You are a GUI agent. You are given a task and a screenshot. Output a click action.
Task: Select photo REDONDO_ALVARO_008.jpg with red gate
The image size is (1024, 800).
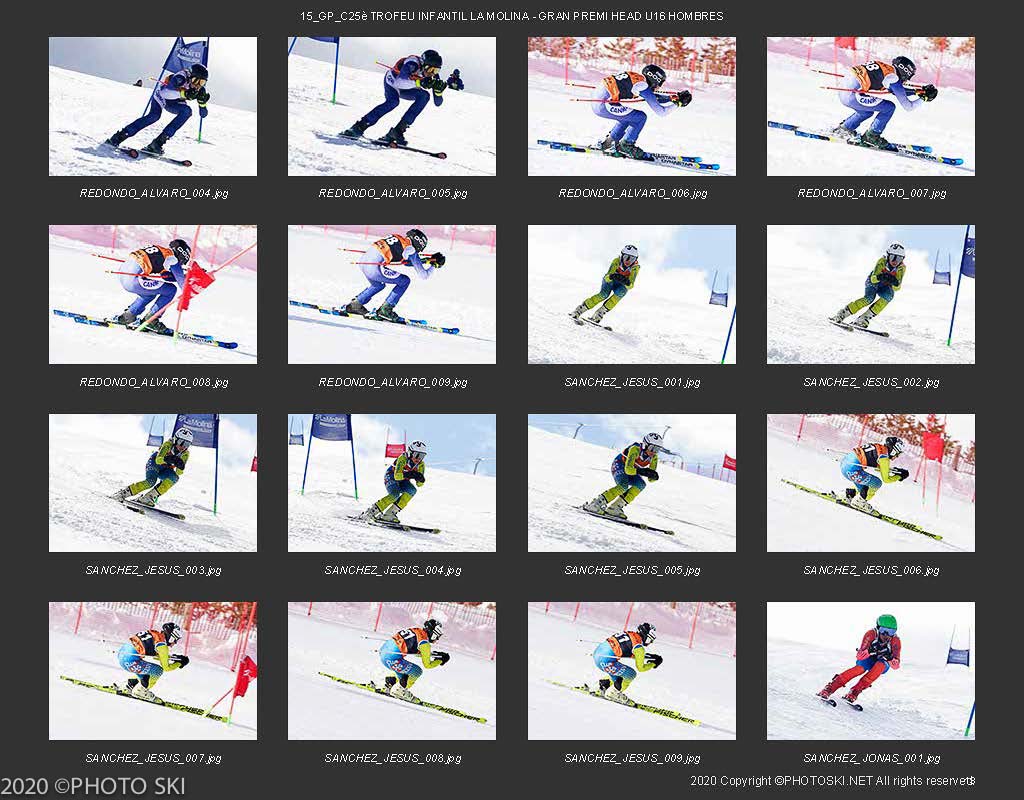(153, 295)
